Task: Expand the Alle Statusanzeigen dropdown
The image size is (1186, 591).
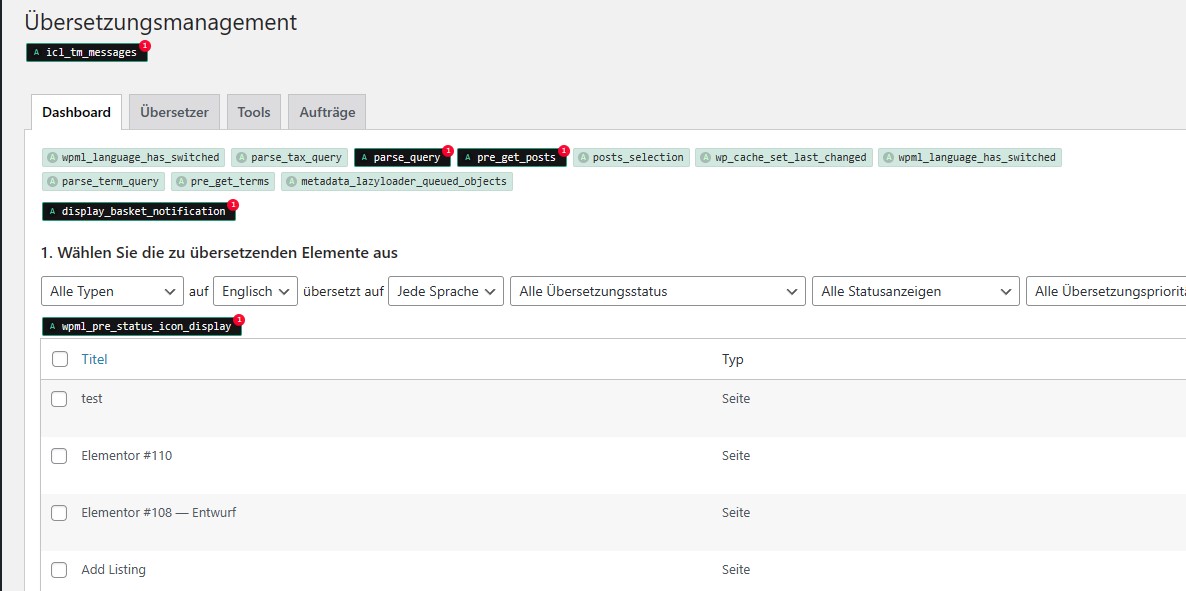Action: [915, 291]
